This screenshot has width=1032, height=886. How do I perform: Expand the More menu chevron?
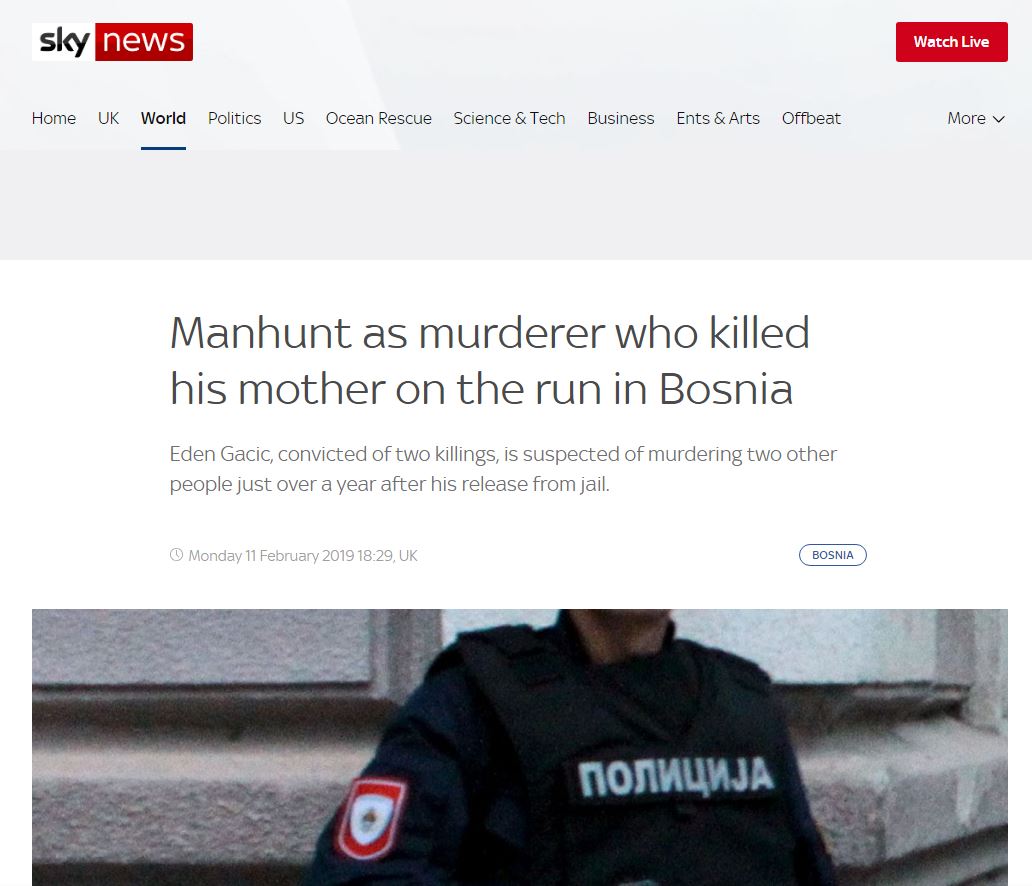[x=998, y=119]
